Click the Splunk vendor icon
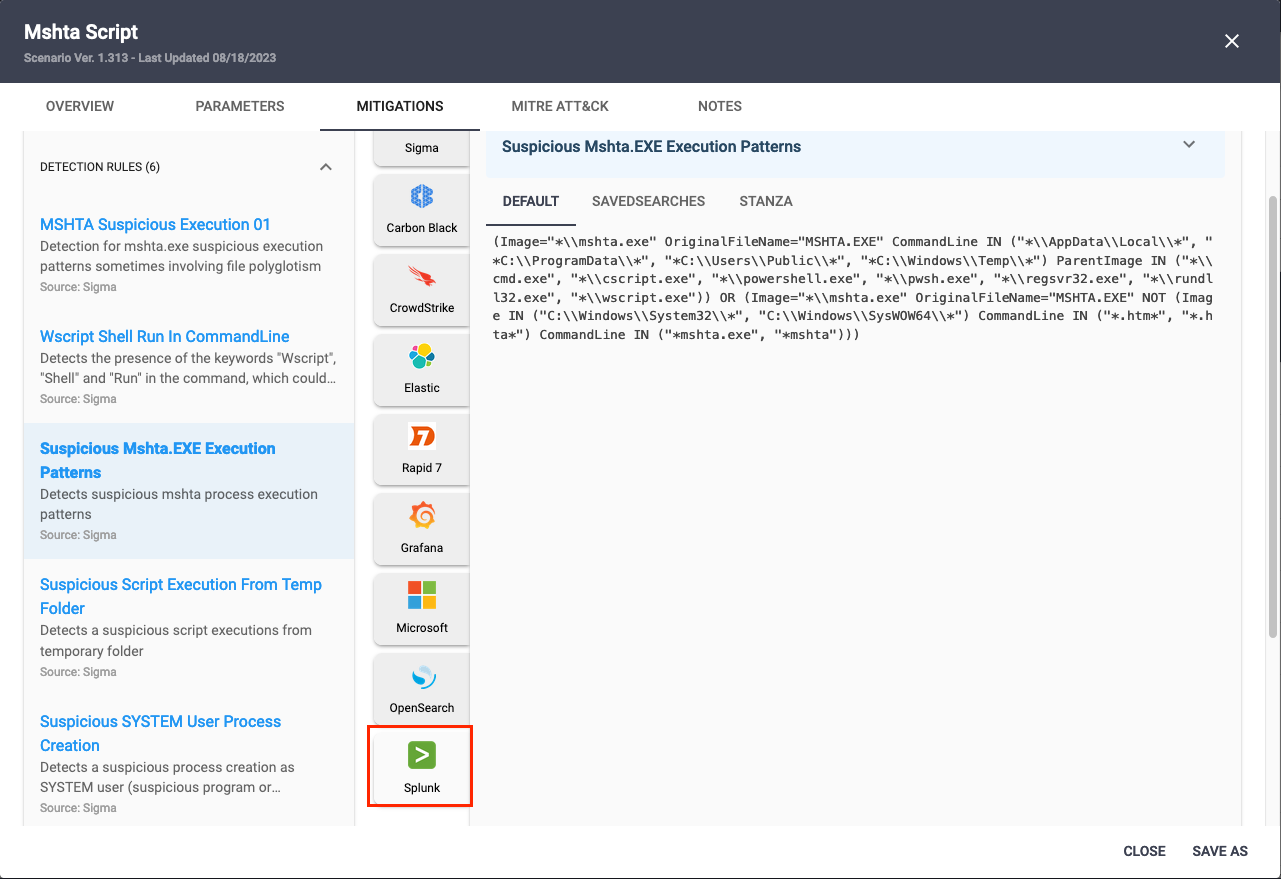Screen dimensions: 1281x879 [x=421, y=756]
